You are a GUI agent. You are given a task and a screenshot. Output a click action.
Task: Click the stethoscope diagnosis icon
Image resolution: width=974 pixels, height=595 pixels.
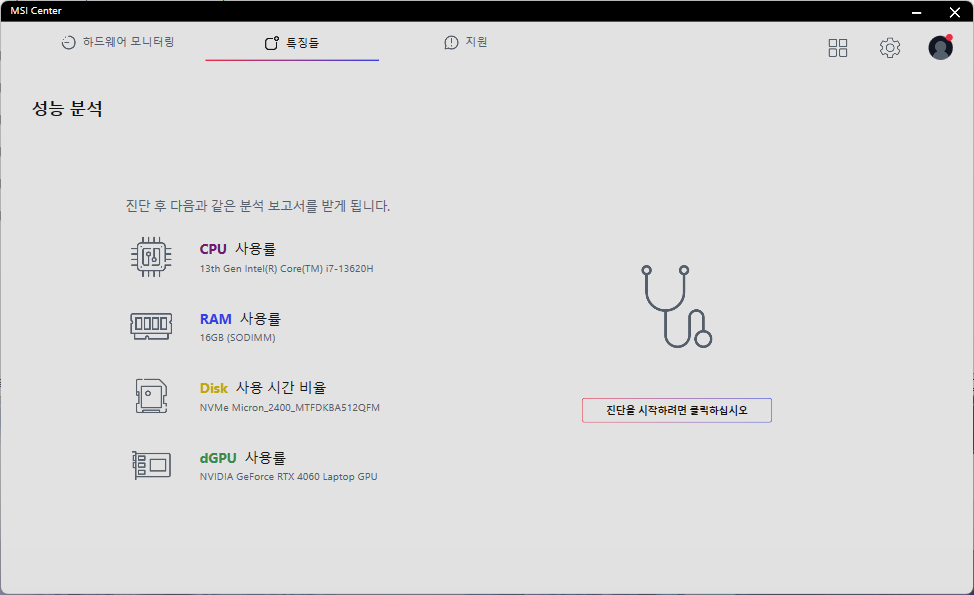676,306
